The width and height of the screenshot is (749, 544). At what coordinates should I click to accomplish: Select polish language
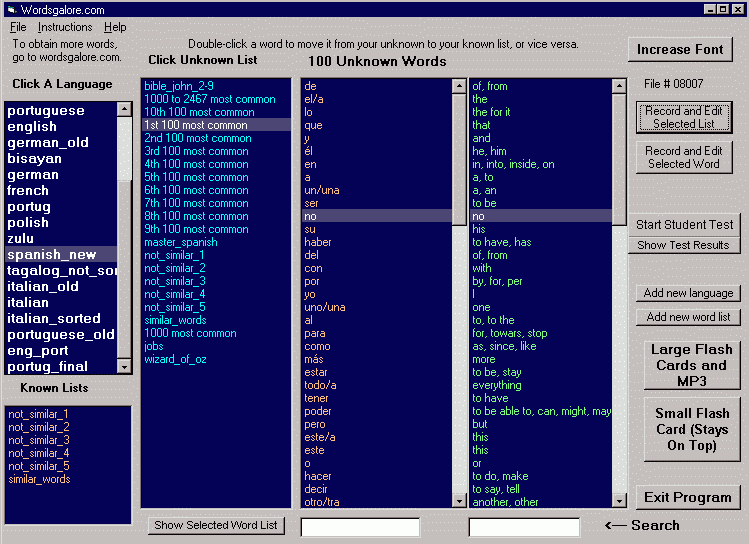pyautogui.click(x=61, y=223)
